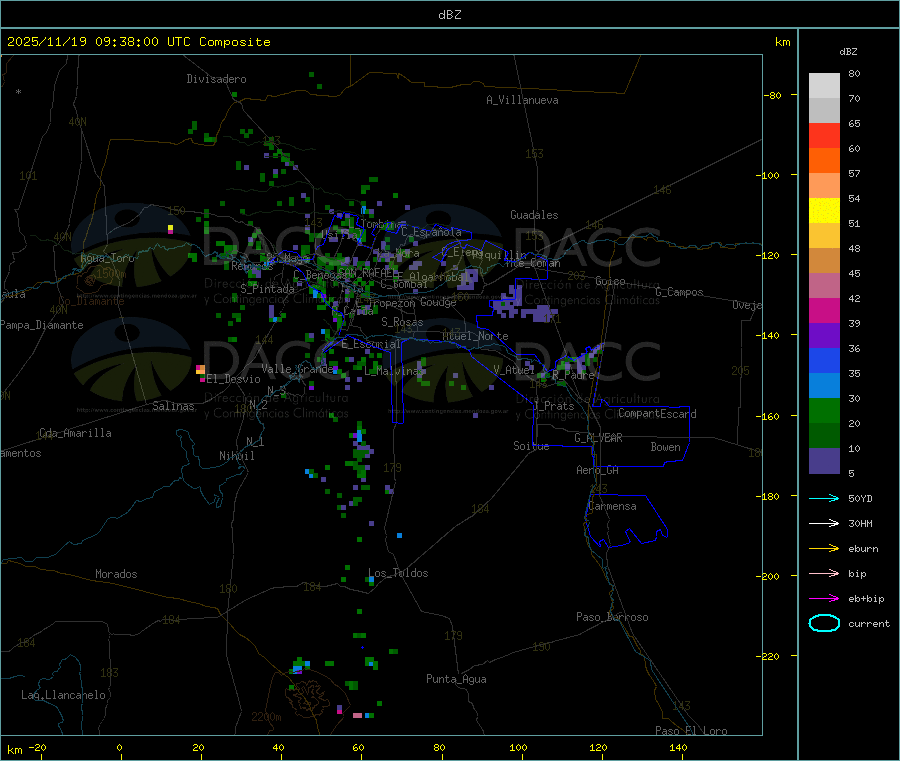This screenshot has height=761, width=900.
Task: Click the 'Punta_Agua' map label
Action: click(x=456, y=679)
